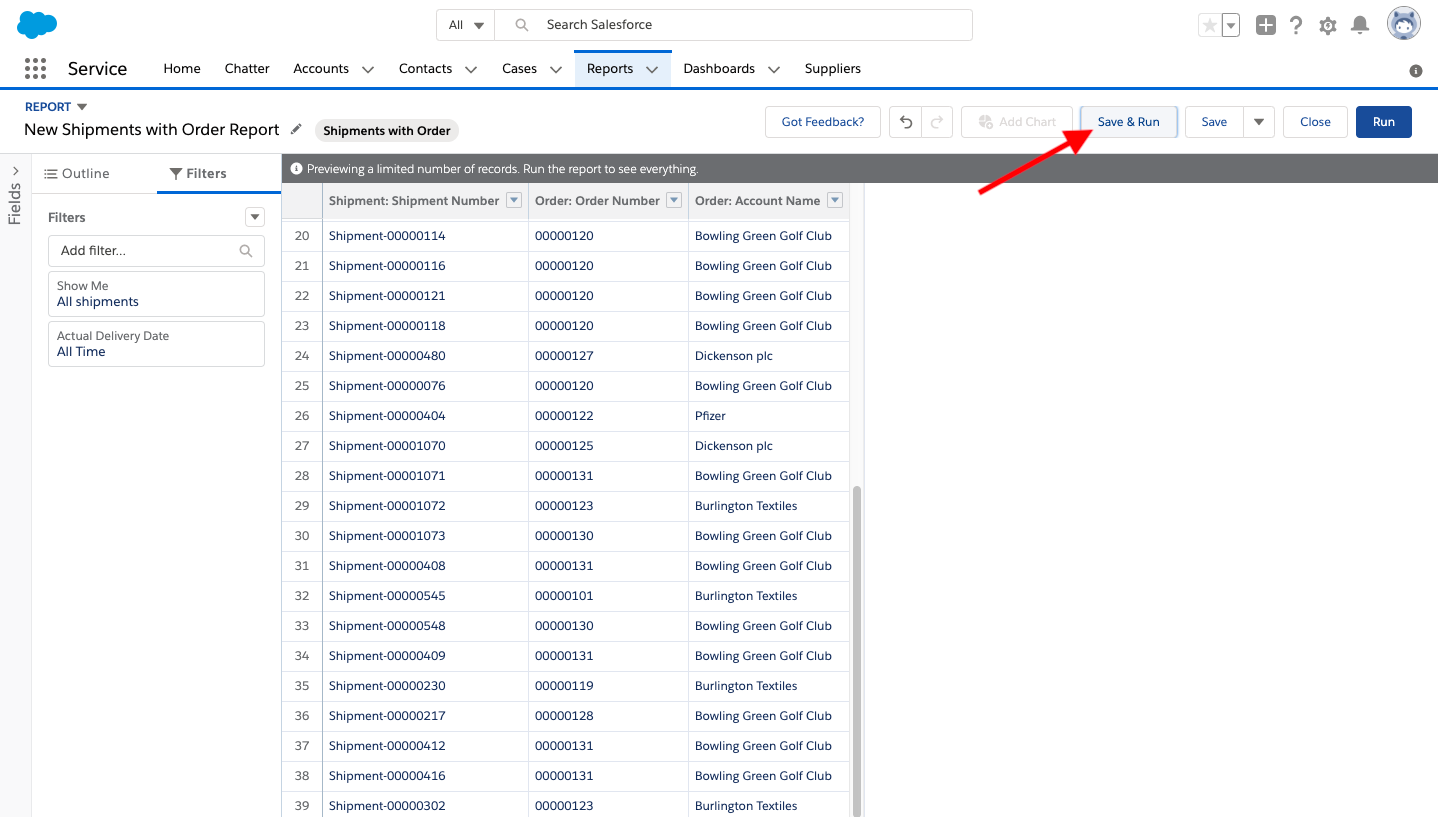Screen dimensions: 1438x817
Task: Open the Contacts tab
Action: click(426, 68)
